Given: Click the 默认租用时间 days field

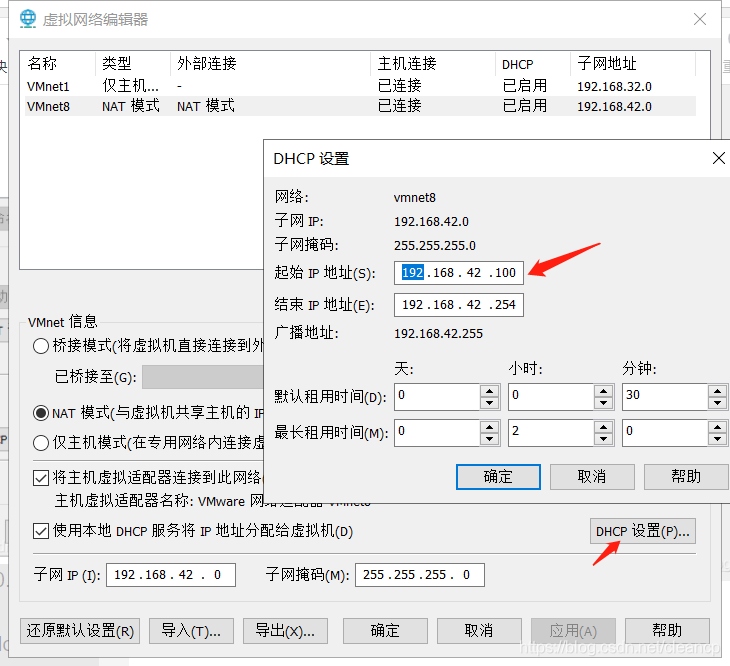Looking at the screenshot, I should tap(437, 397).
